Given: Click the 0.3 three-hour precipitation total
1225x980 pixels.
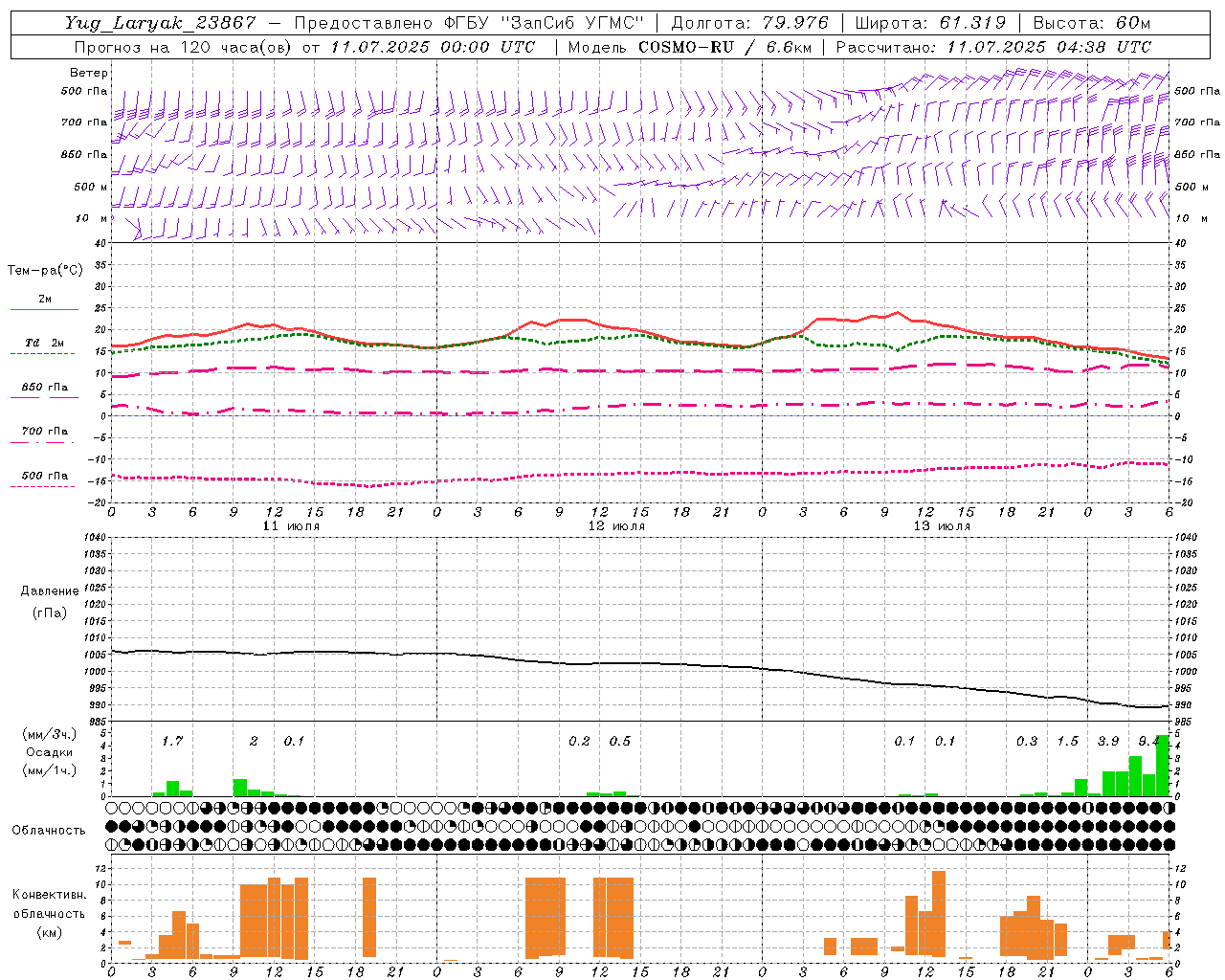Looking at the screenshot, I should [x=1027, y=741].
